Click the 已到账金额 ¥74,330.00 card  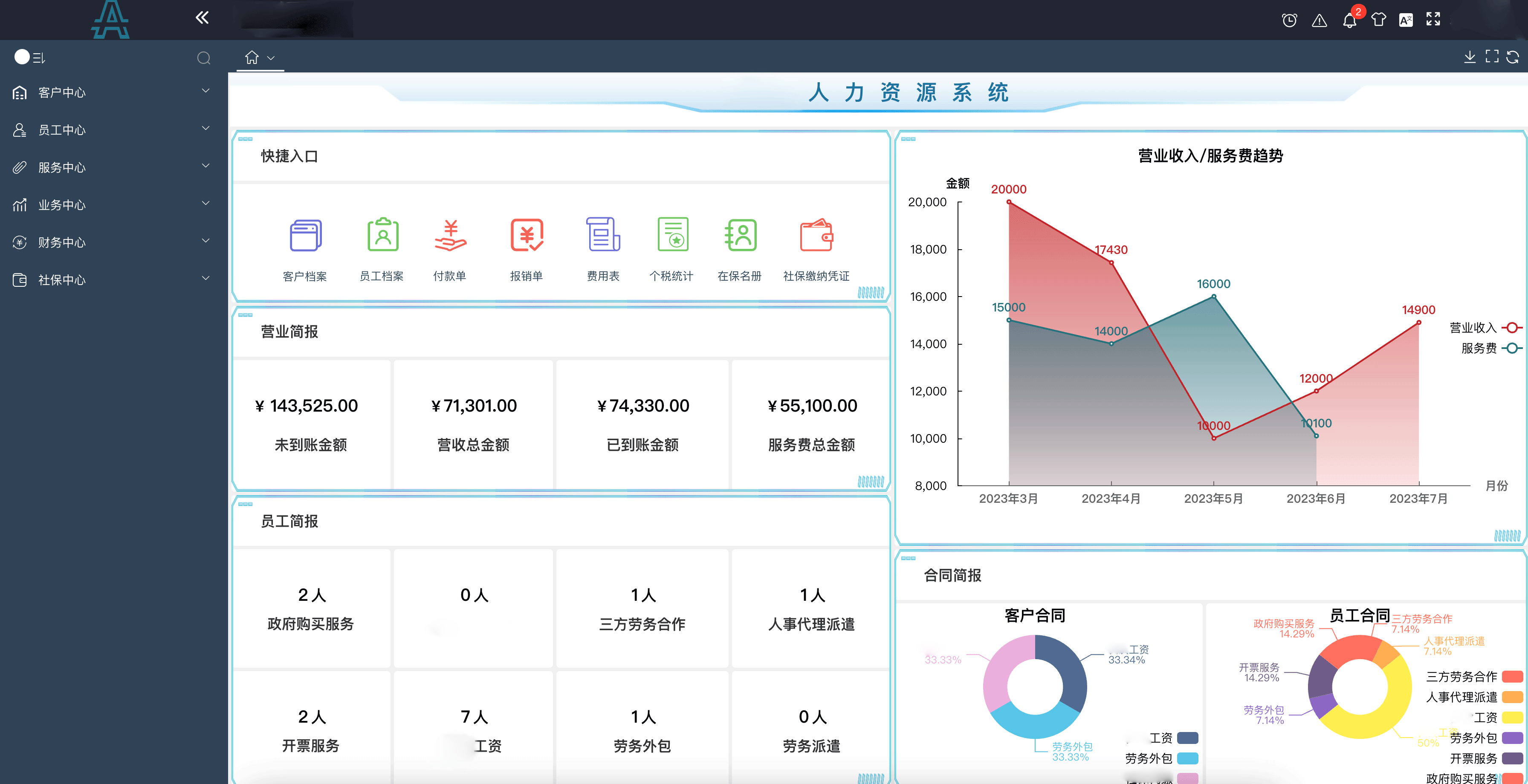click(642, 424)
